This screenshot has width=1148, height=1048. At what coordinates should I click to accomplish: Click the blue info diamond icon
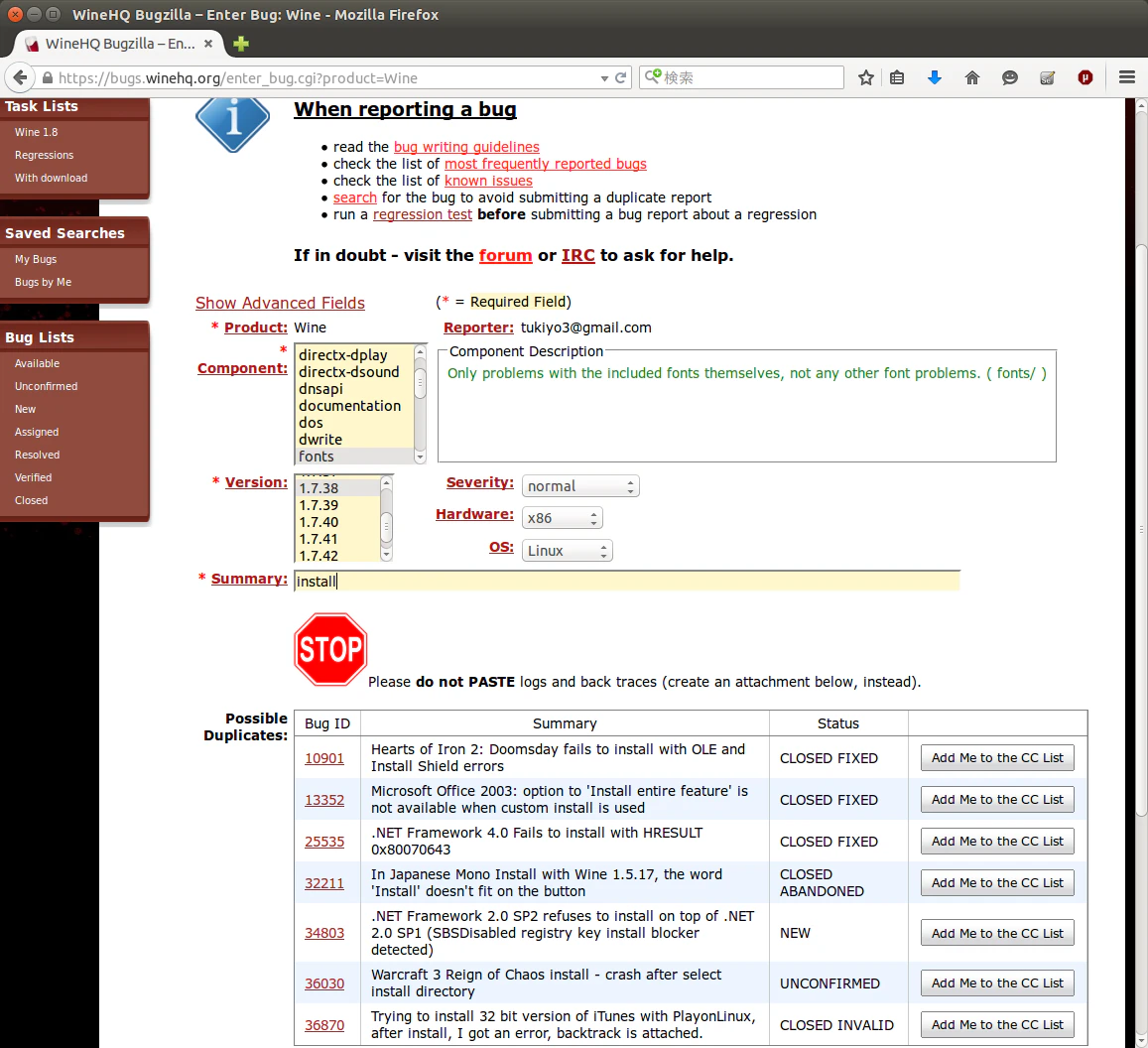pos(233,123)
